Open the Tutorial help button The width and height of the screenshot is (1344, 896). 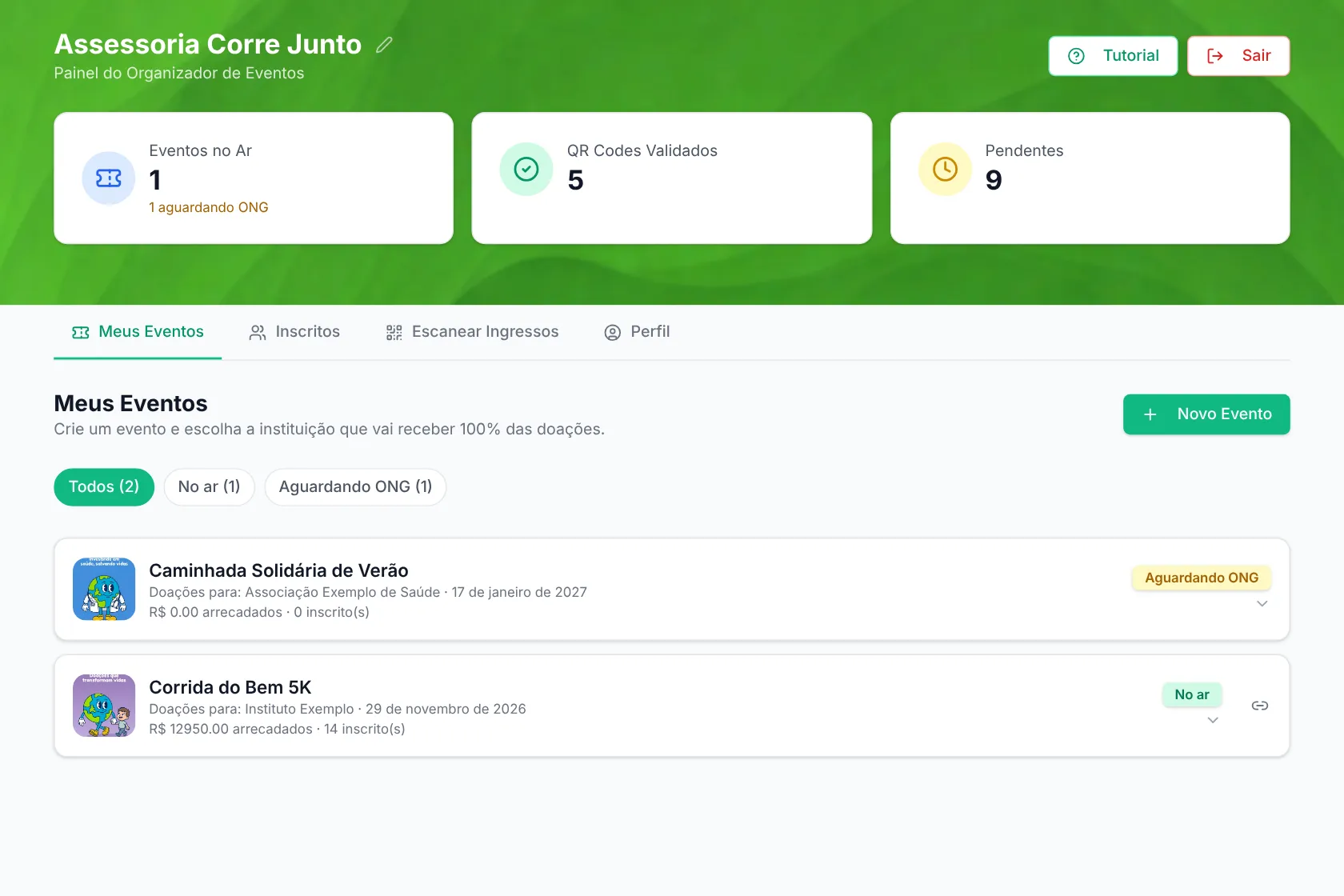click(x=1113, y=56)
